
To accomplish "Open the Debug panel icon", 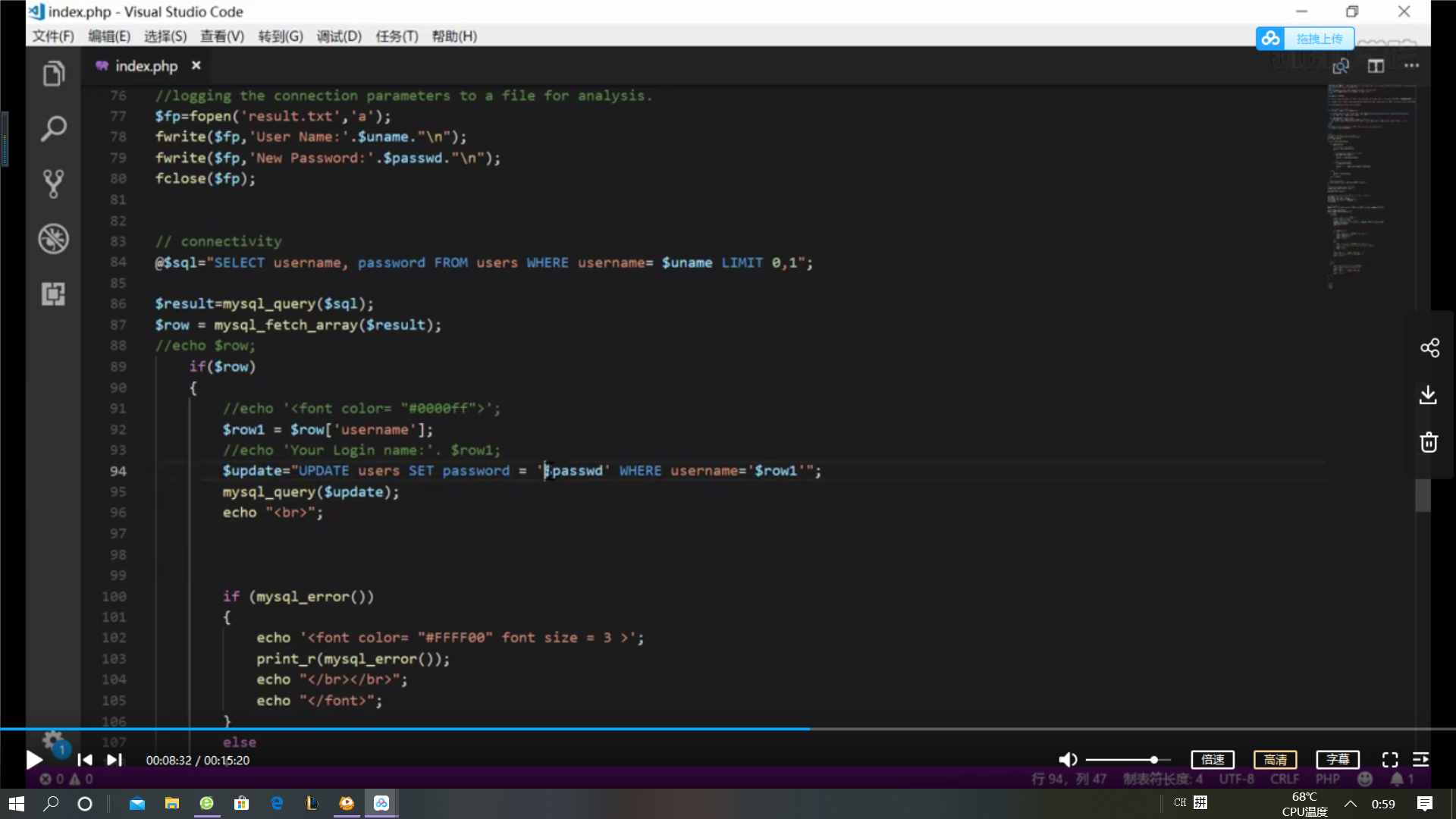I will point(53,239).
